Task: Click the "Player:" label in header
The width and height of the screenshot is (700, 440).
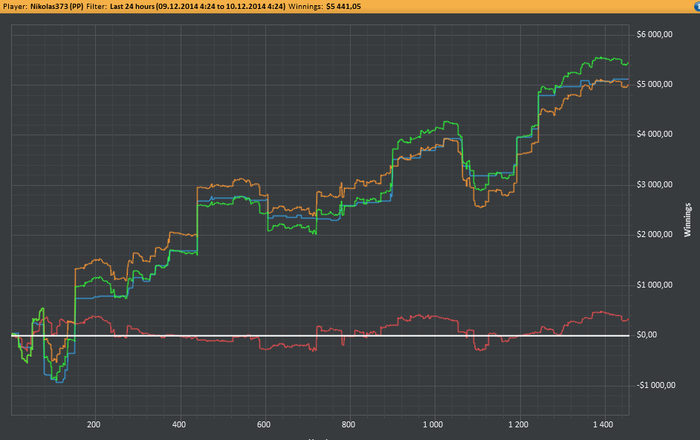Action: 15,7
